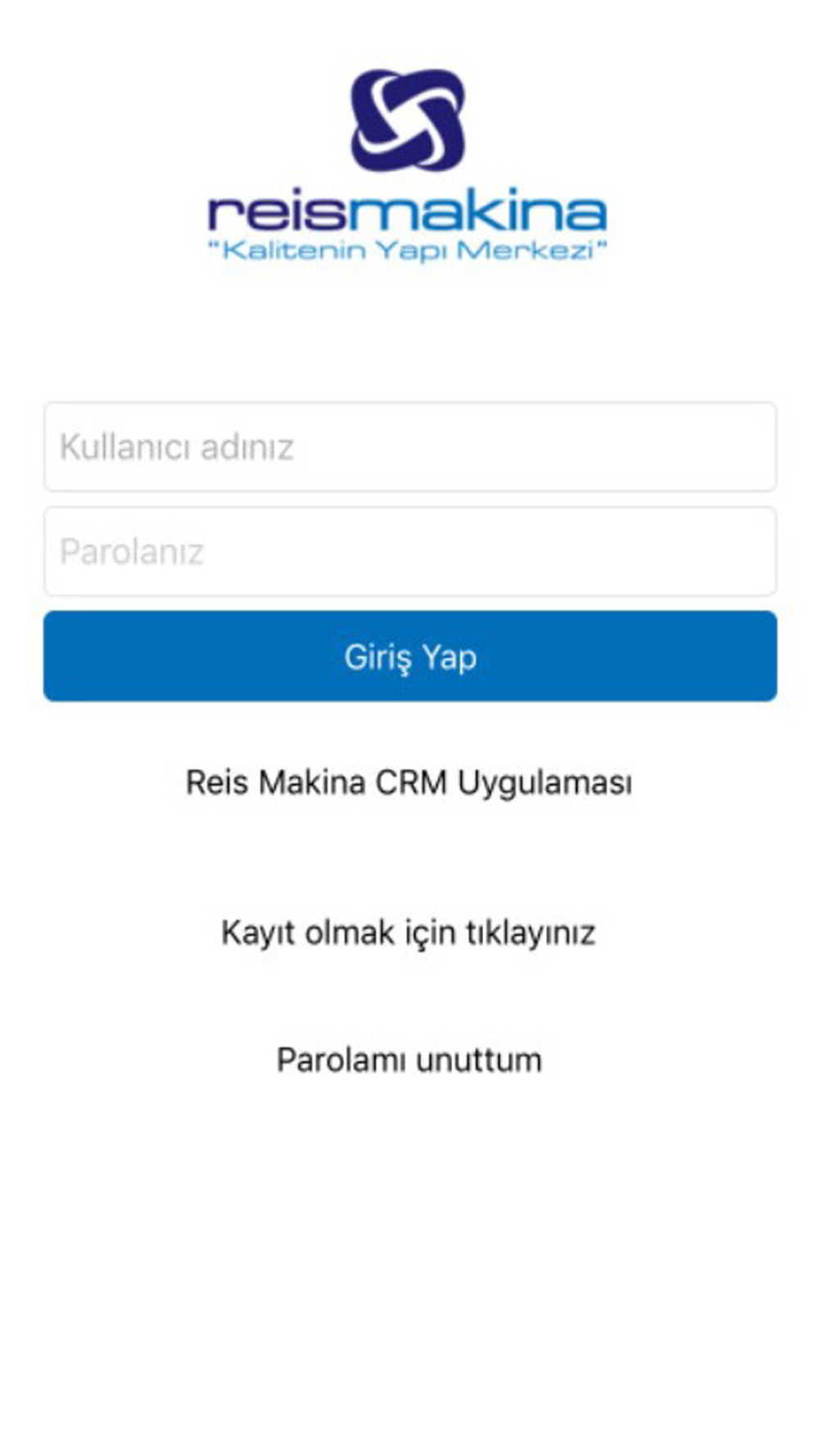Click the light blue "makina" logo text
This screenshot has width=819, height=1456.
coord(478,210)
